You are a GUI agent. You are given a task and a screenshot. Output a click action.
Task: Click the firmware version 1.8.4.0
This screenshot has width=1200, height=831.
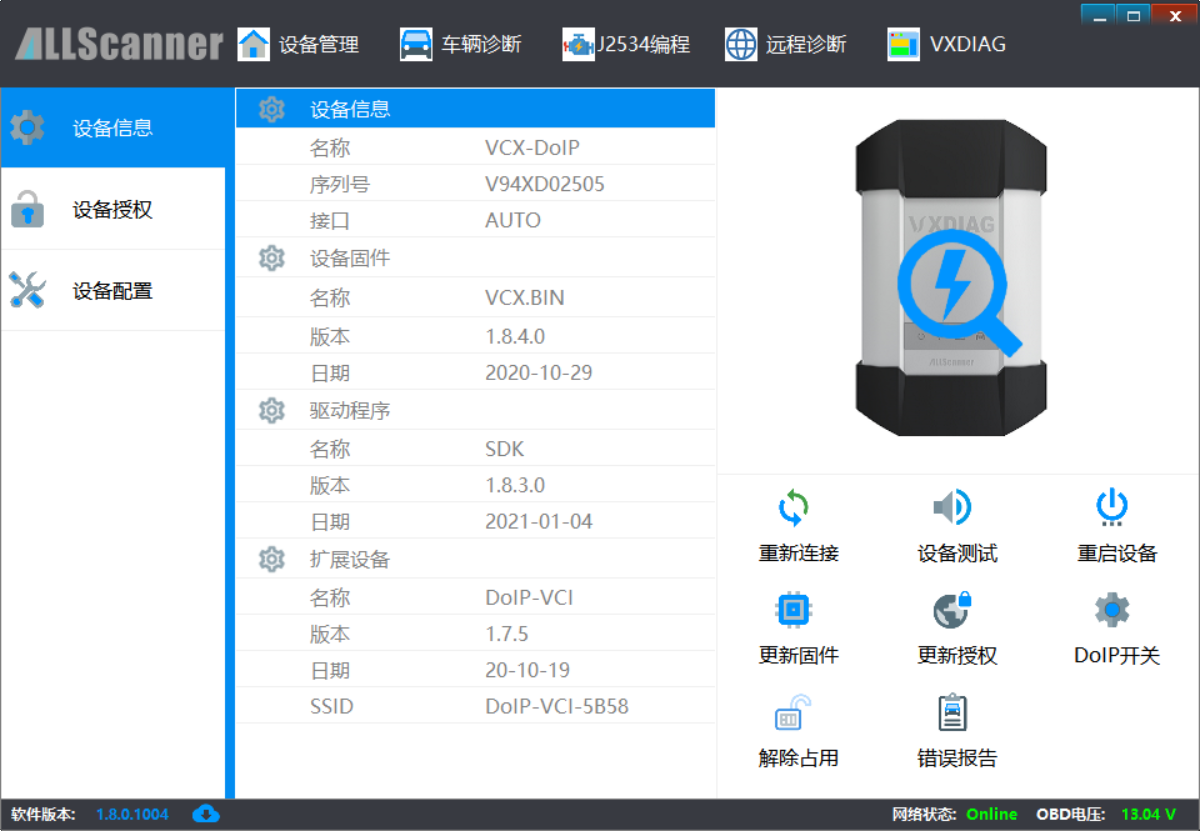pyautogui.click(x=515, y=336)
